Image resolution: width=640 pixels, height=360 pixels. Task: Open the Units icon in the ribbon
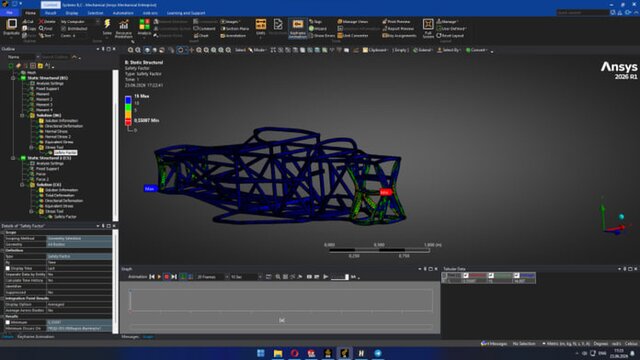coord(260,24)
